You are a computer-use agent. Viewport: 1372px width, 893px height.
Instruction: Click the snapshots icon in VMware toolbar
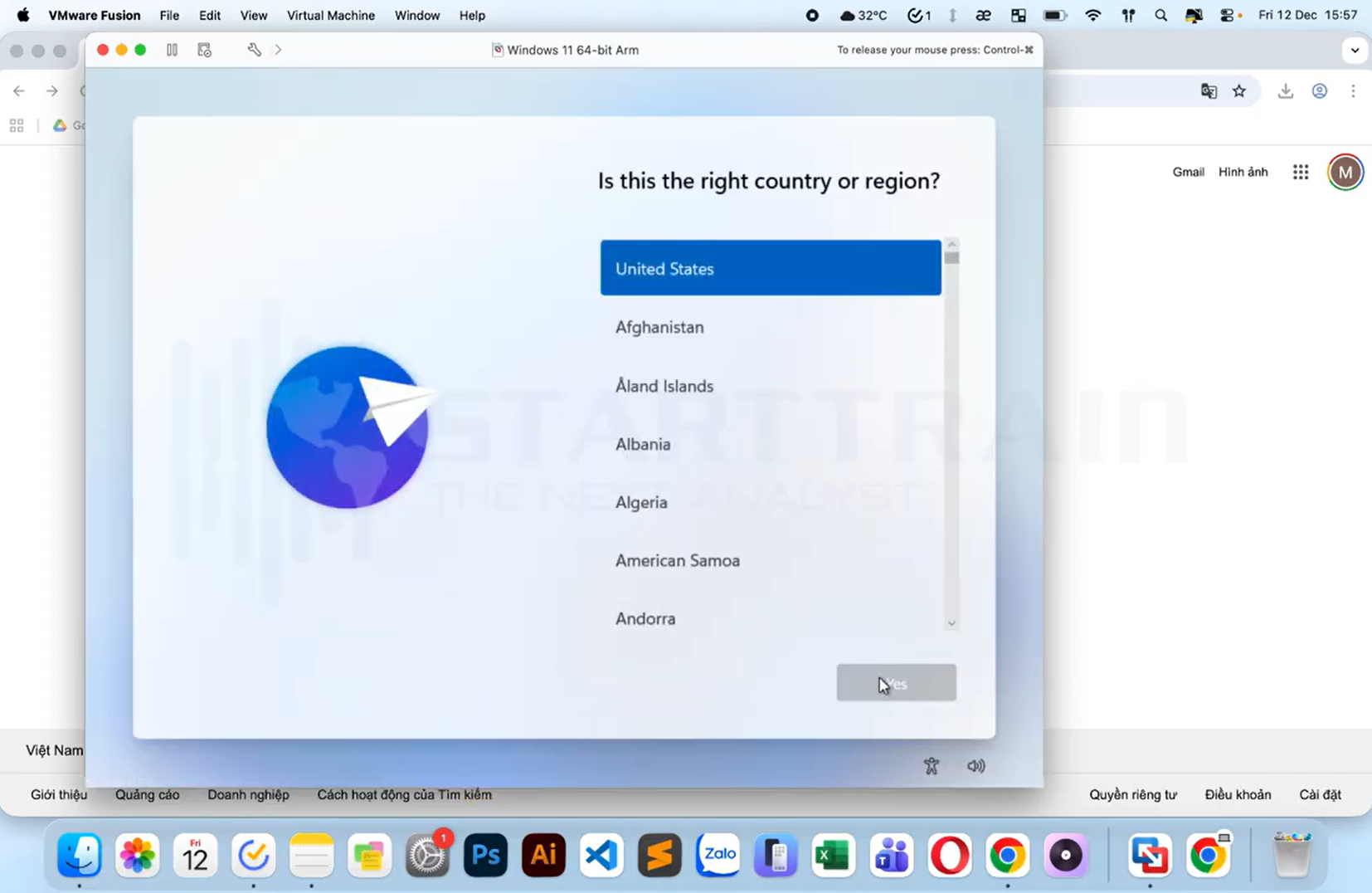click(x=203, y=50)
